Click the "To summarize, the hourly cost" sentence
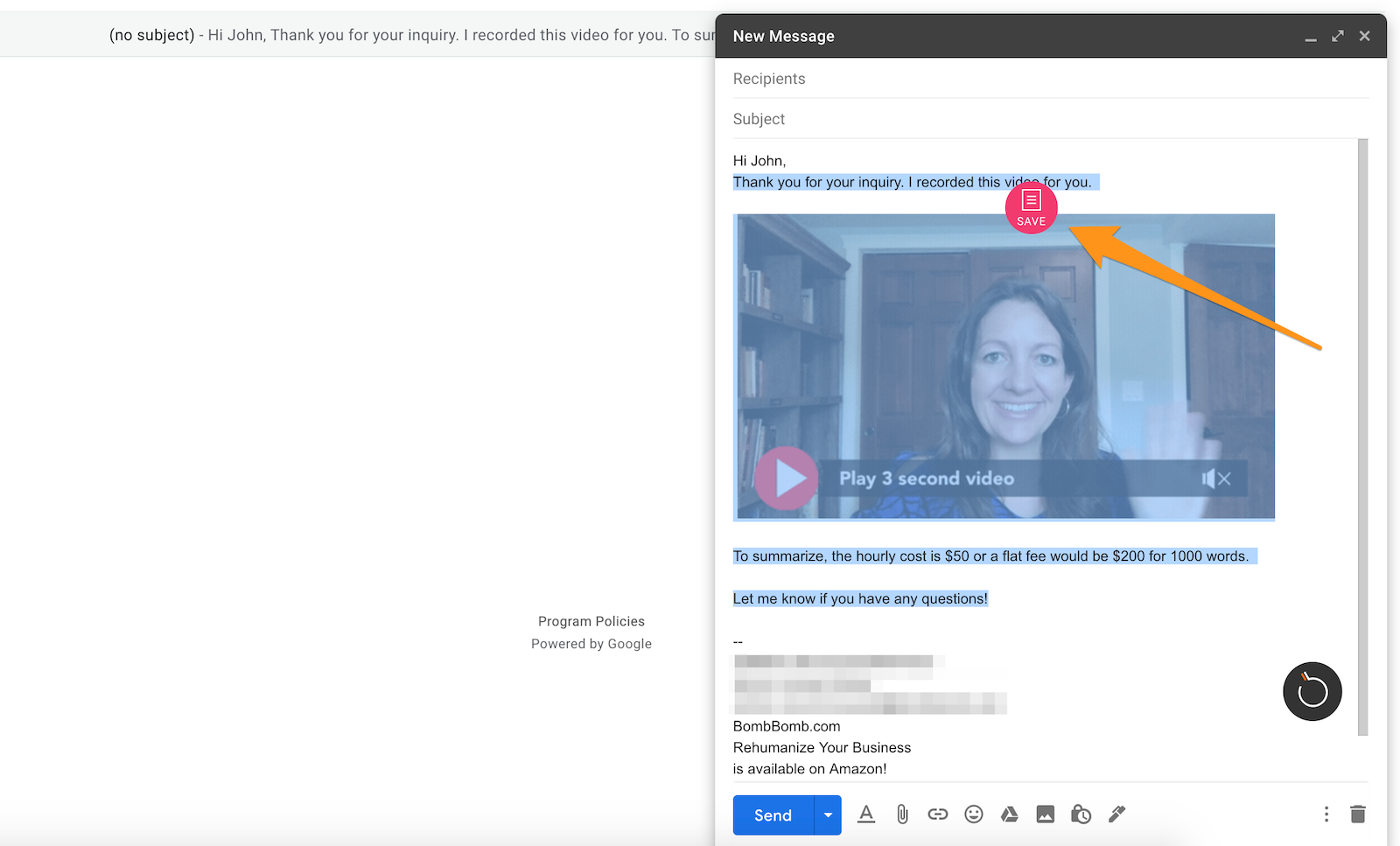 coord(990,556)
